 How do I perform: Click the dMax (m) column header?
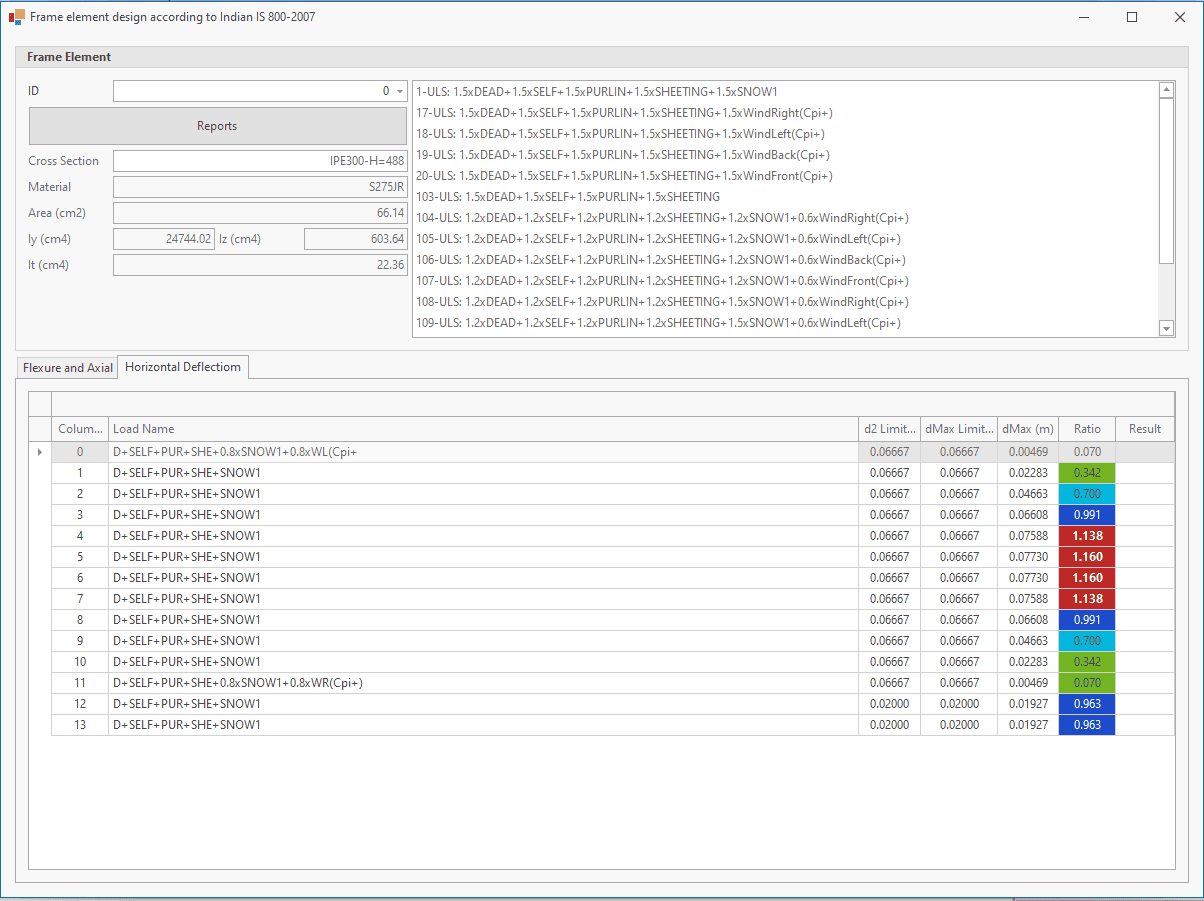click(x=1027, y=429)
